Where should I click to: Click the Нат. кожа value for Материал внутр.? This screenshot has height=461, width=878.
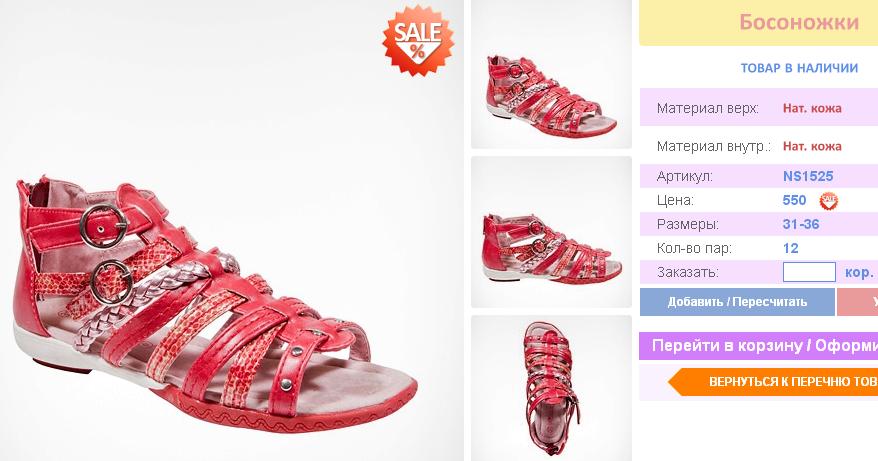(812, 147)
